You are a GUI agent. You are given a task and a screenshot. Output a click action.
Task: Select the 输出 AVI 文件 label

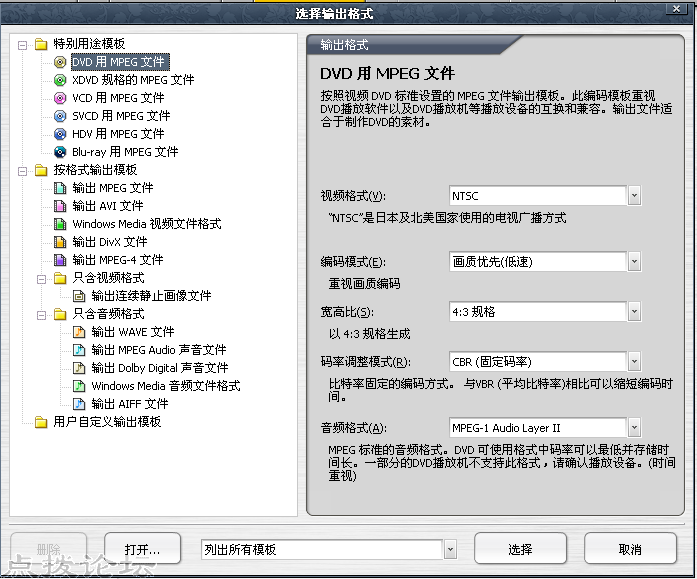[108, 206]
